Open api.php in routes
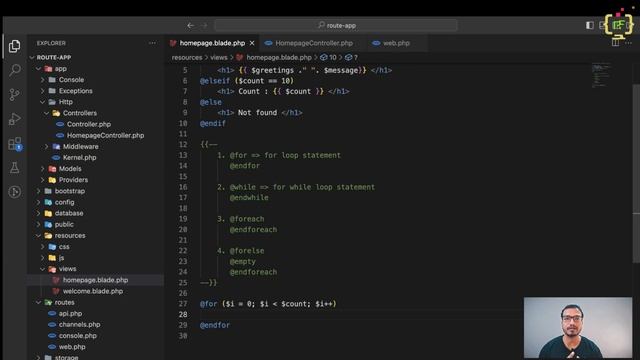 tap(70, 313)
